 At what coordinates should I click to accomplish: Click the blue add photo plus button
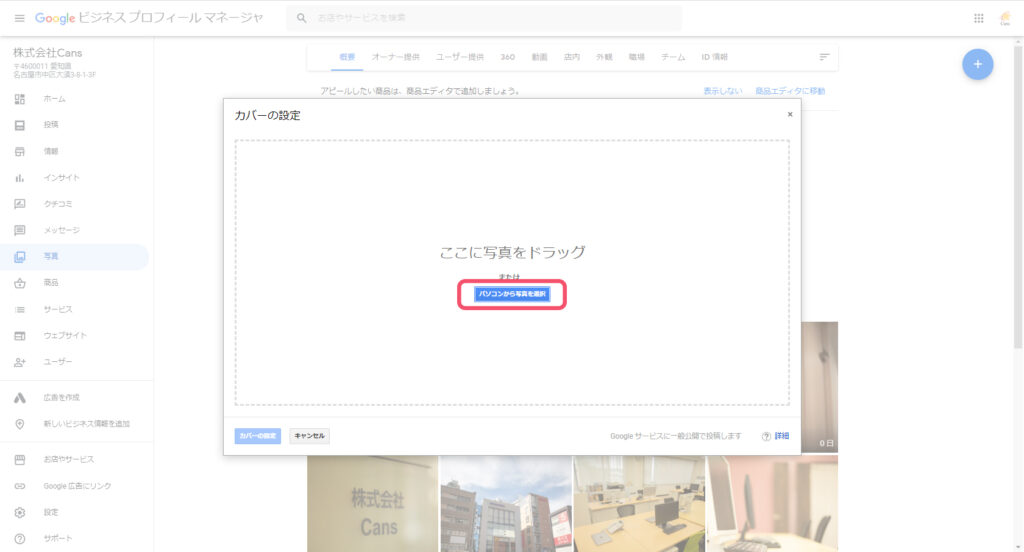point(977,64)
